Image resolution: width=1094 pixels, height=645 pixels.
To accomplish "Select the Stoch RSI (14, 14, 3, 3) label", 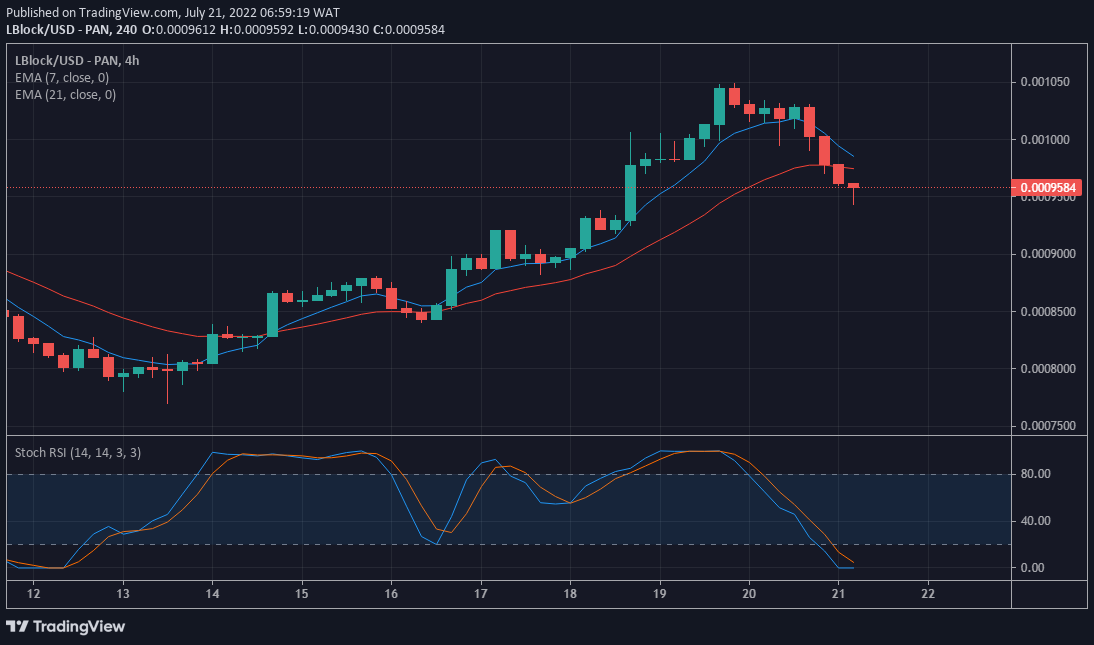I will pyautogui.click(x=78, y=452).
